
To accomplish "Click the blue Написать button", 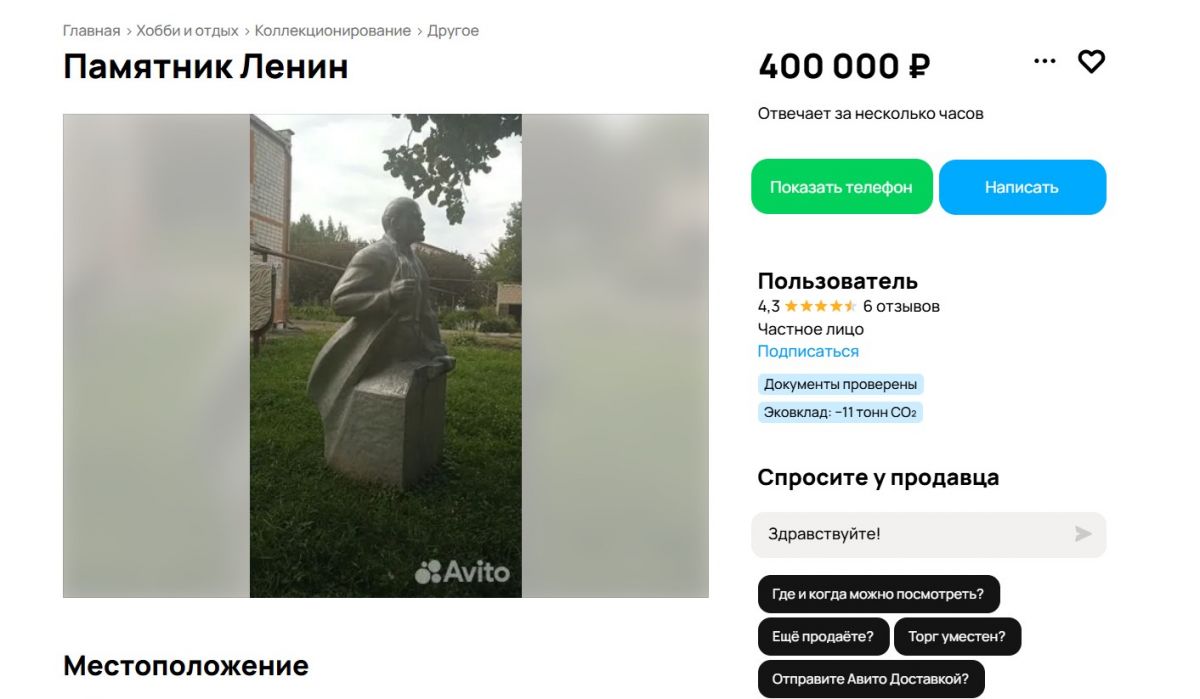I will [x=1022, y=187].
